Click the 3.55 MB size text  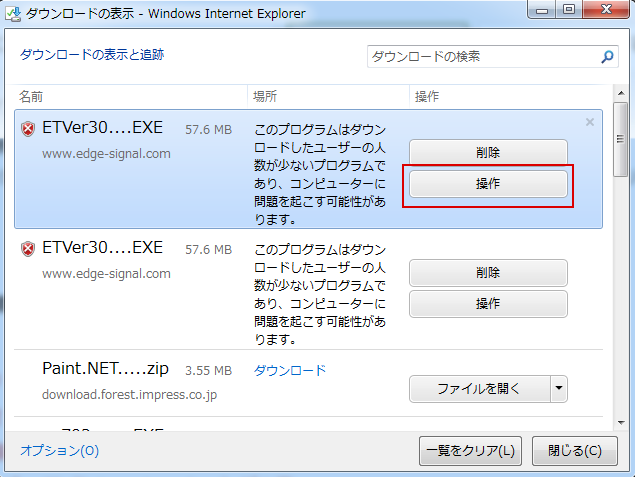[209, 371]
